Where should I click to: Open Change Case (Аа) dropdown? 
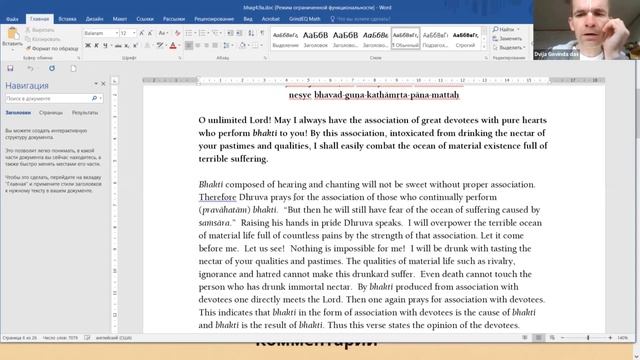pyautogui.click(x=163, y=33)
